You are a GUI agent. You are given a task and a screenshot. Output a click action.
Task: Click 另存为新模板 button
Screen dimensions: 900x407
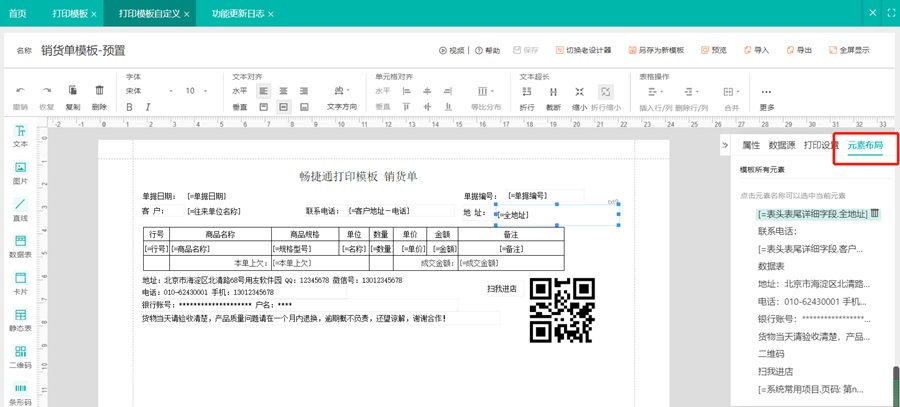pos(656,50)
